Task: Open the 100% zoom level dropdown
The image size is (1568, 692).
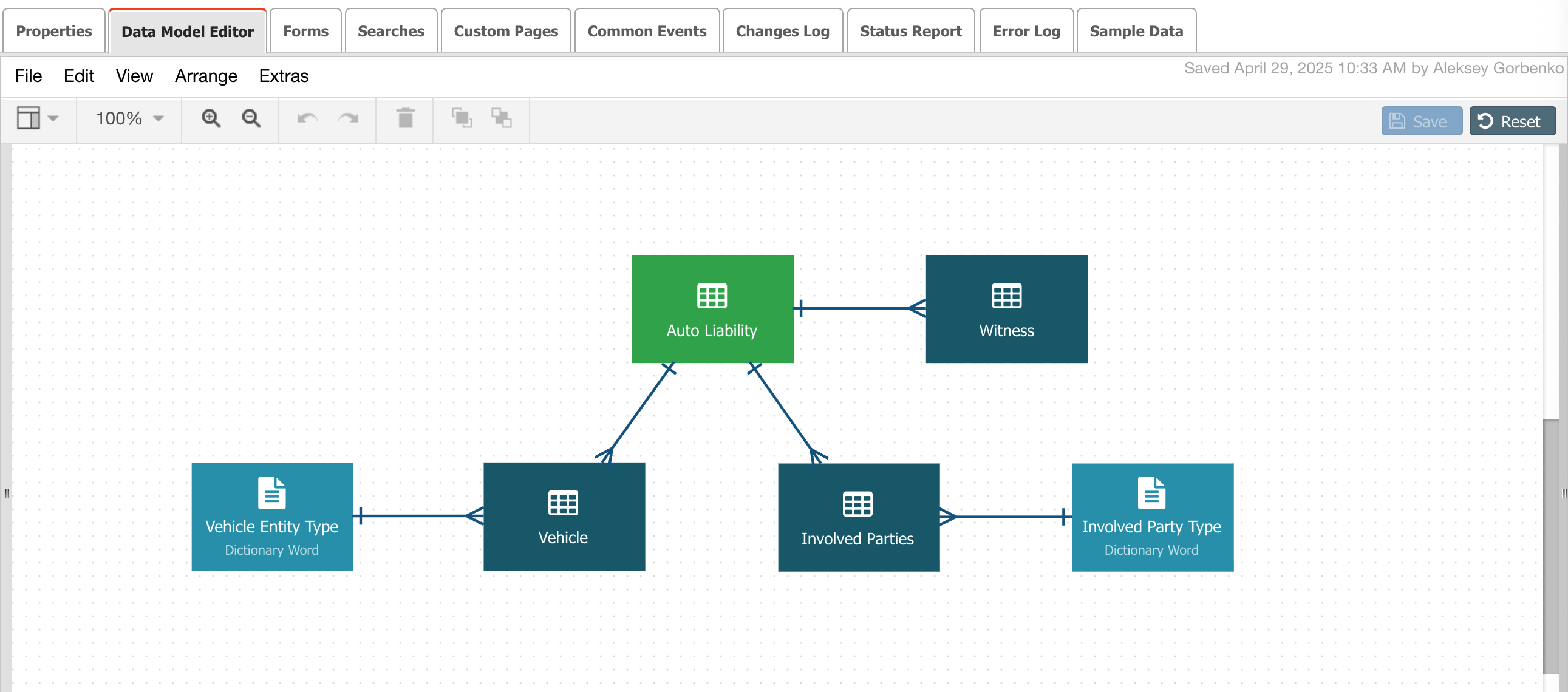Action: click(x=129, y=118)
